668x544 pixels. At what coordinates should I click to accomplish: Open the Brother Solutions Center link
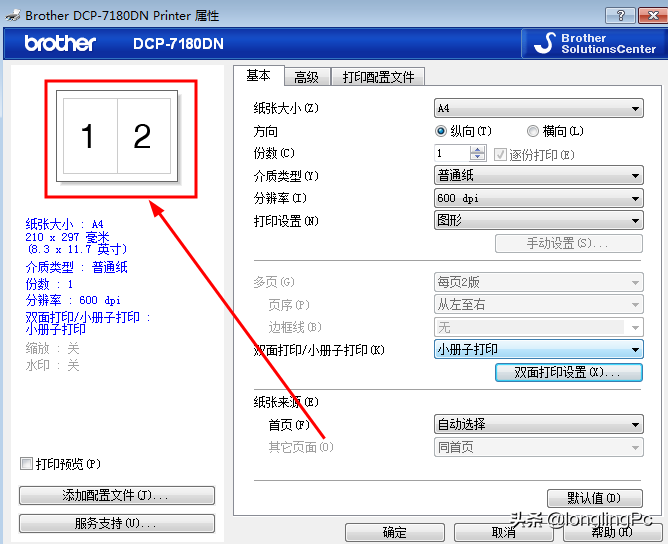[x=593, y=43]
